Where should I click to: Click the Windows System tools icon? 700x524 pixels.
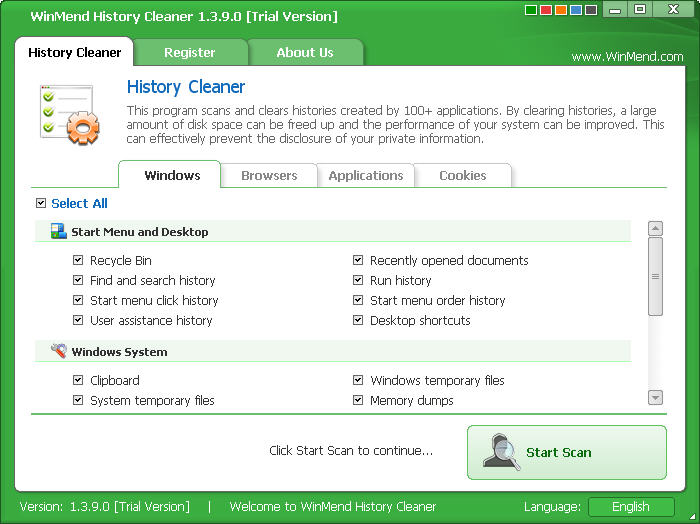(58, 351)
